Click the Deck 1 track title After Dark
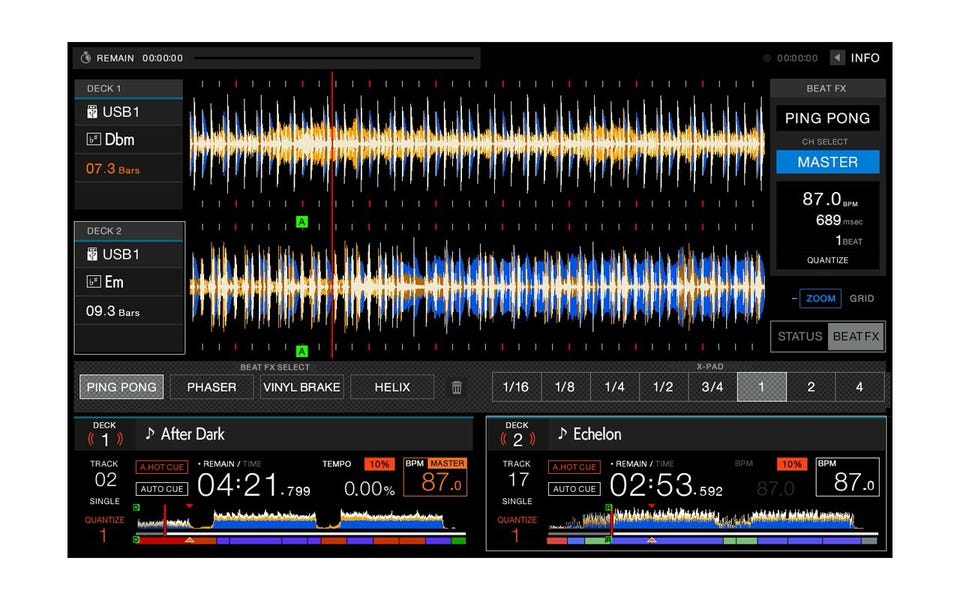The image size is (960, 600). tap(192, 434)
